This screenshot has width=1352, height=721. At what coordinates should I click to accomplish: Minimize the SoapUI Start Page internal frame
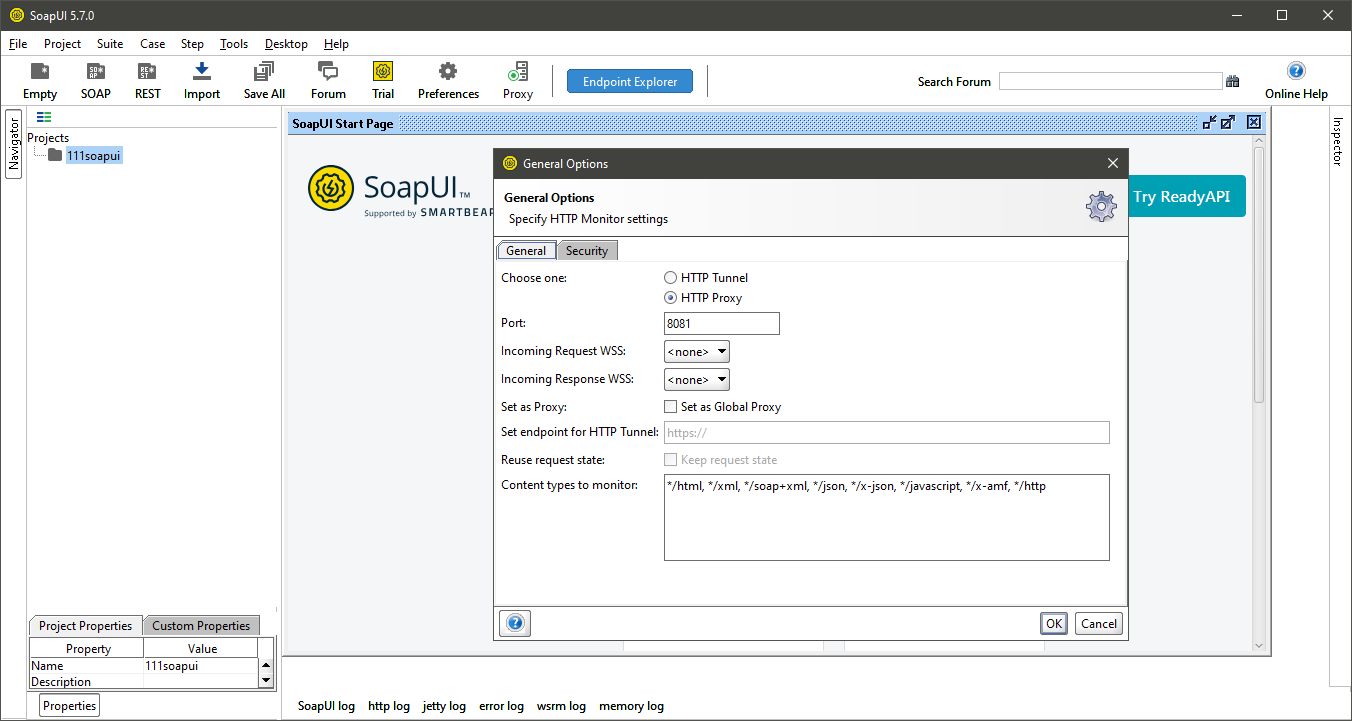coord(1210,123)
